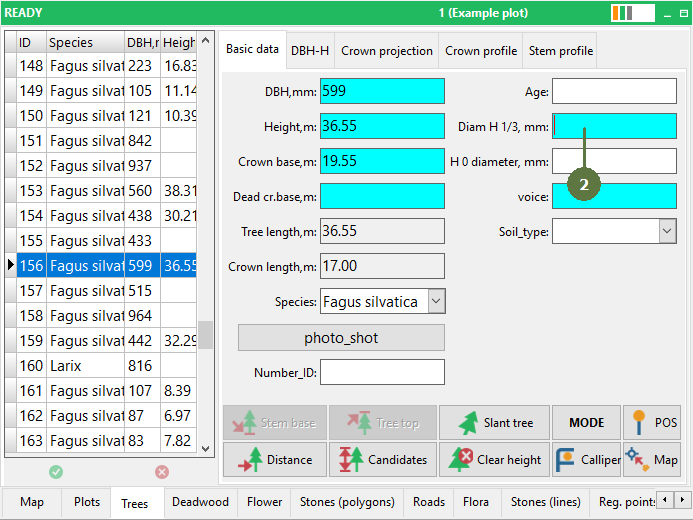Click the row selector of tree 150

point(11,115)
